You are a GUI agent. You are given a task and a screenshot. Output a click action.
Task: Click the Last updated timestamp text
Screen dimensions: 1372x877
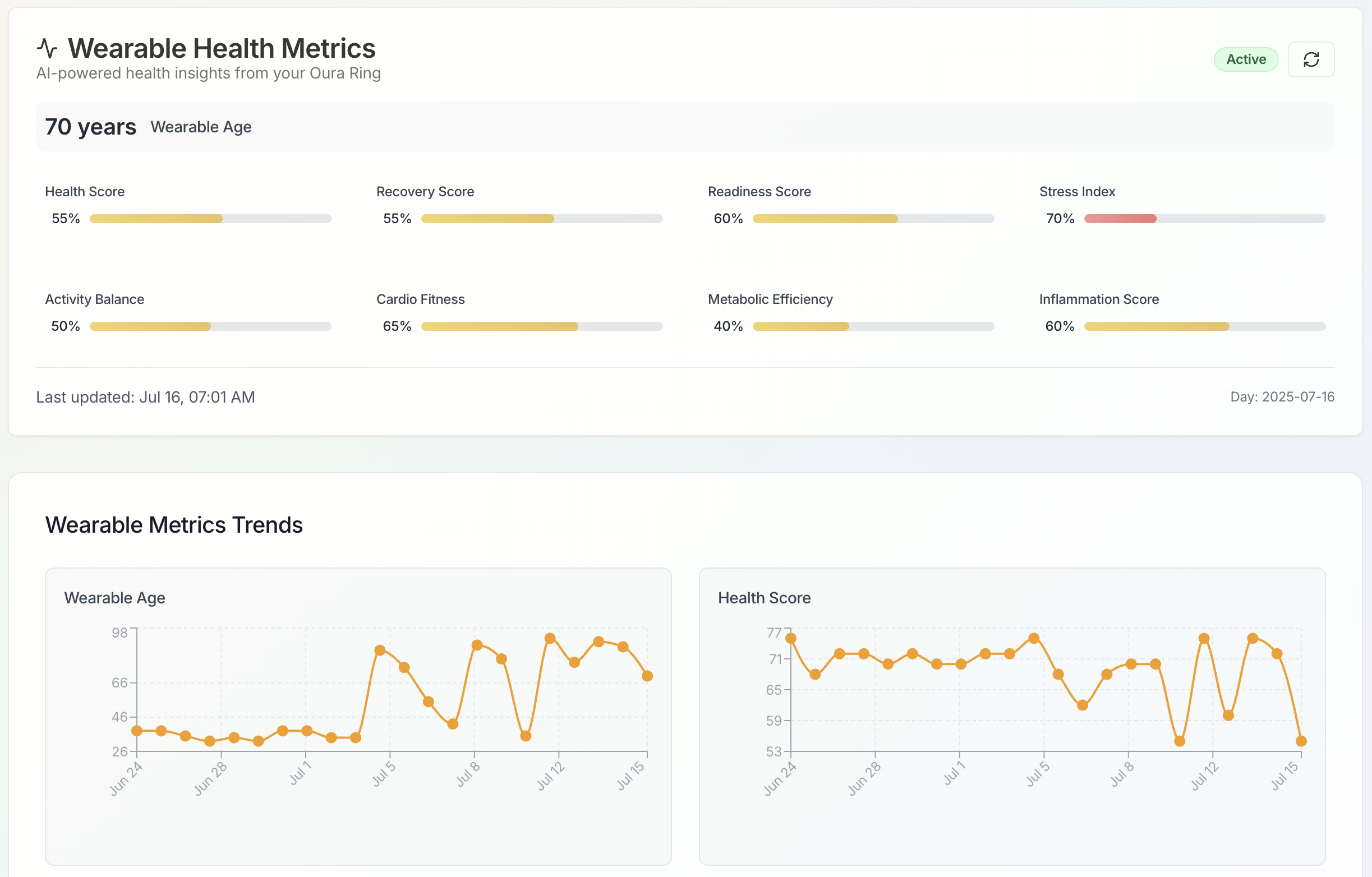(x=145, y=397)
